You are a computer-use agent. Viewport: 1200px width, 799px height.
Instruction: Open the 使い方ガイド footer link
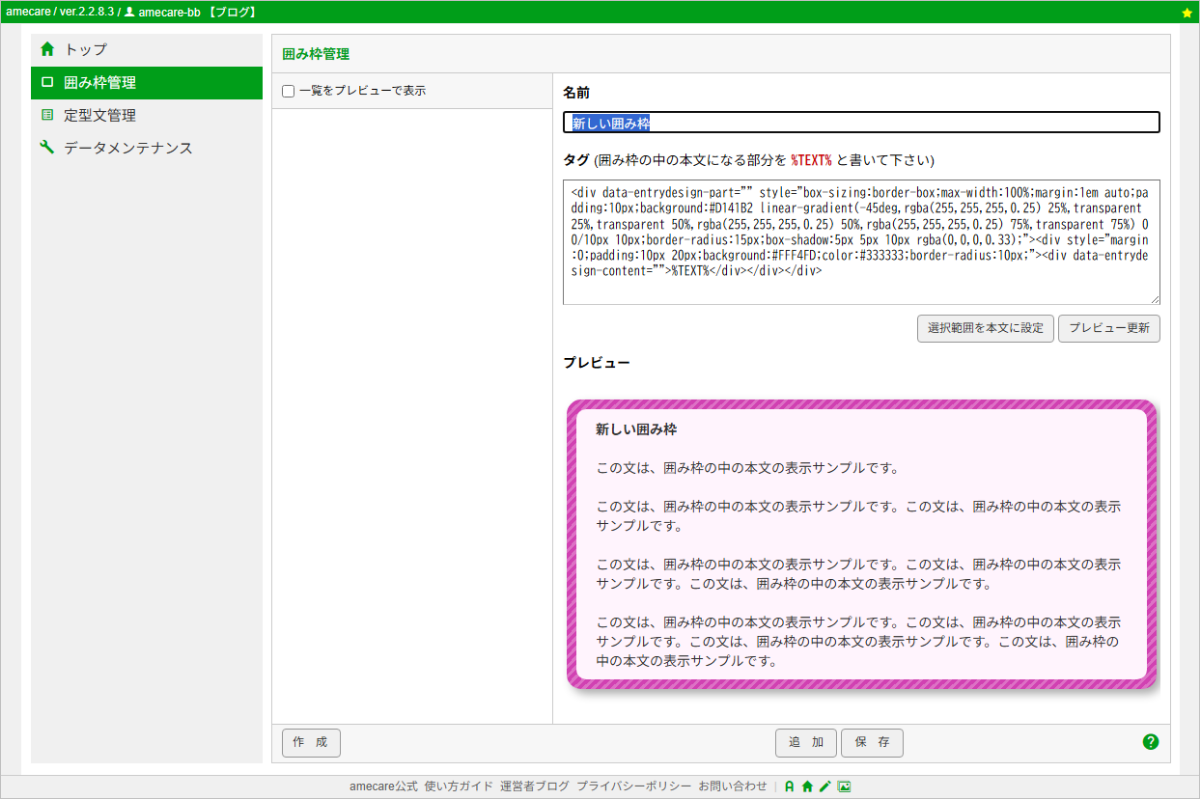pyautogui.click(x=458, y=787)
